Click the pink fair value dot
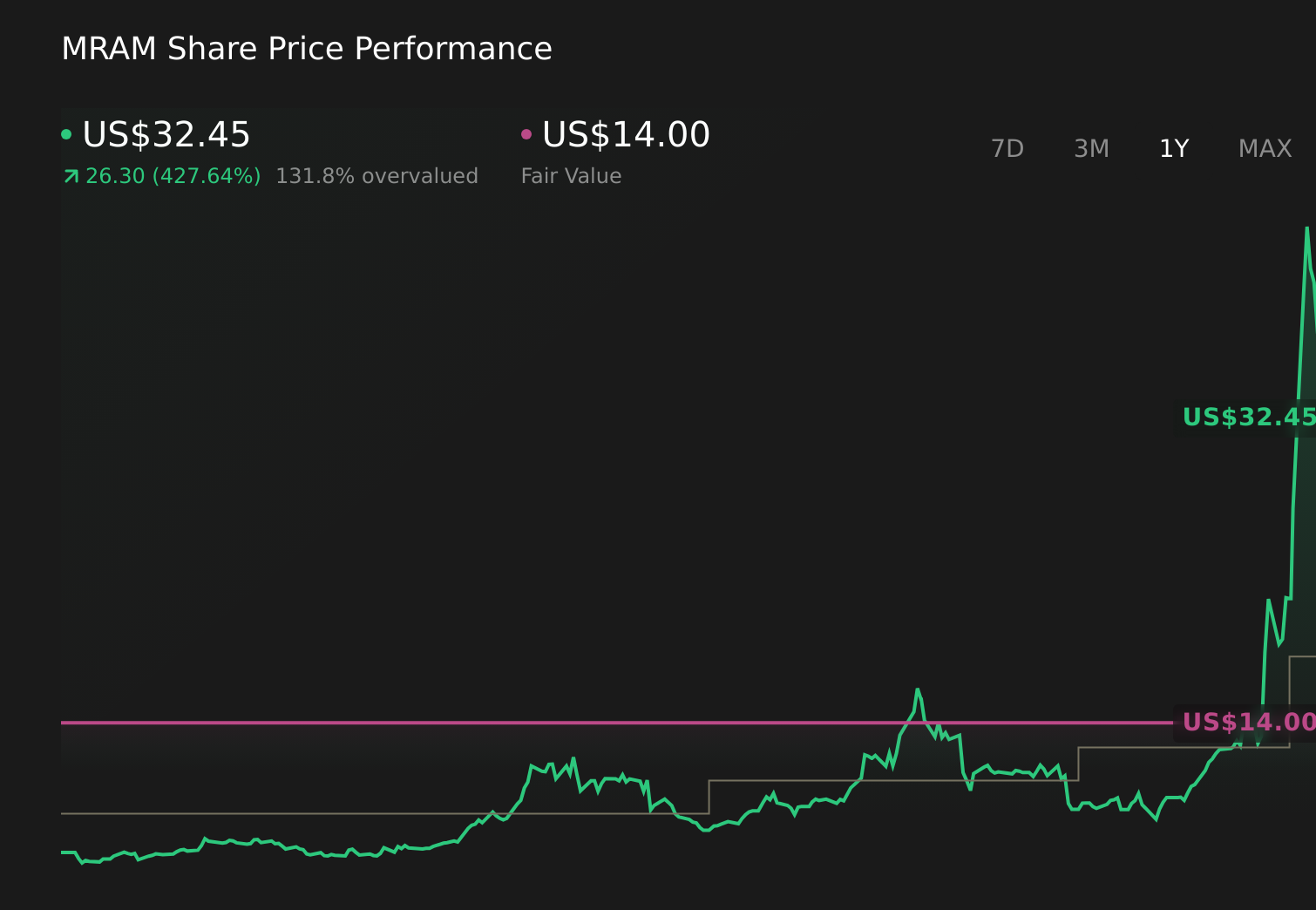Viewport: 1316px width, 910px height. point(526,134)
